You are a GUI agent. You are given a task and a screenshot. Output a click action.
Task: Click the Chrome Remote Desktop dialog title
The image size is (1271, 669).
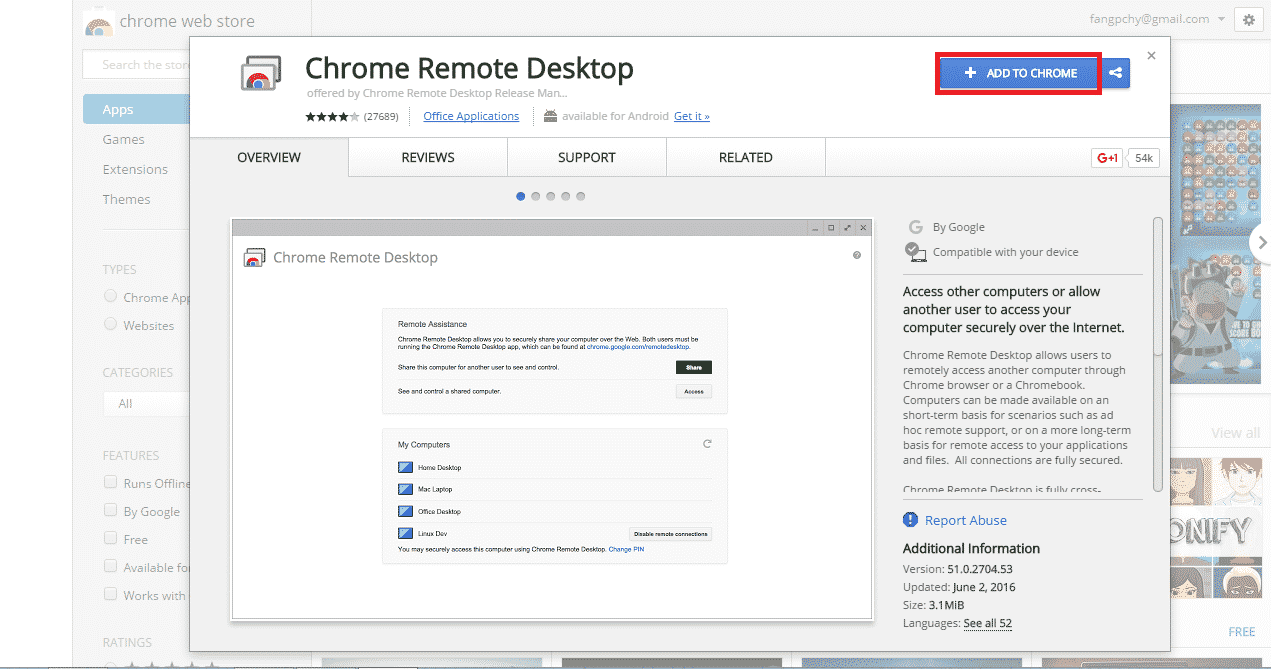[x=469, y=69]
